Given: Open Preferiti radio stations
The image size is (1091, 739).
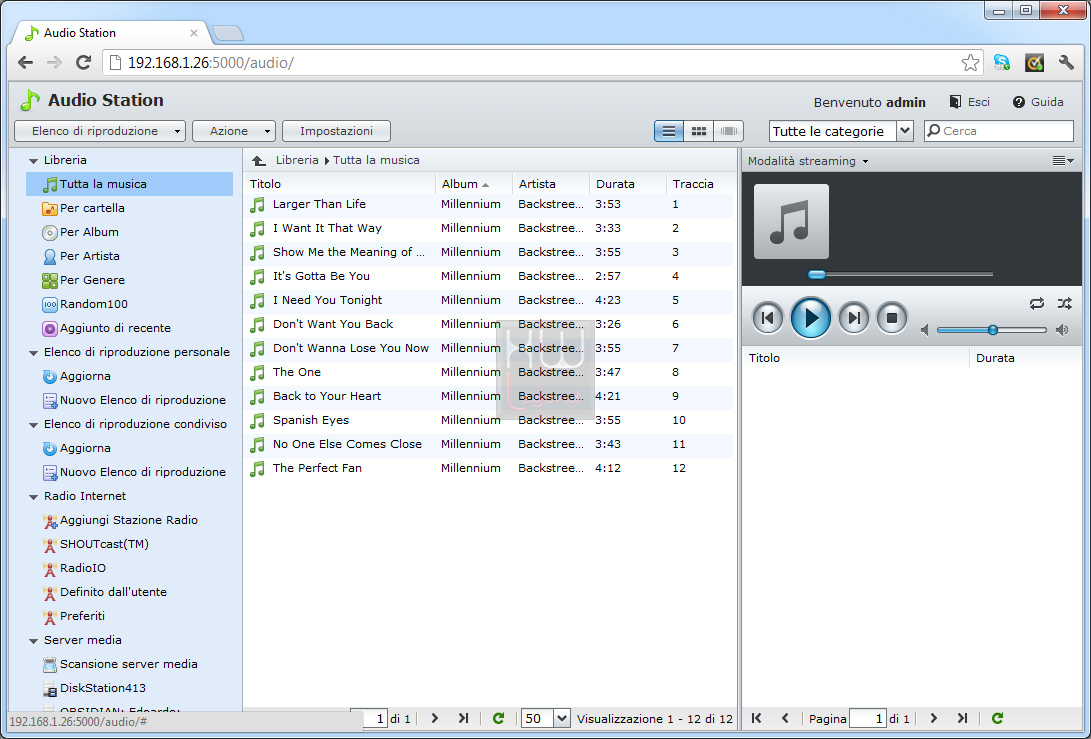Looking at the screenshot, I should 73,616.
